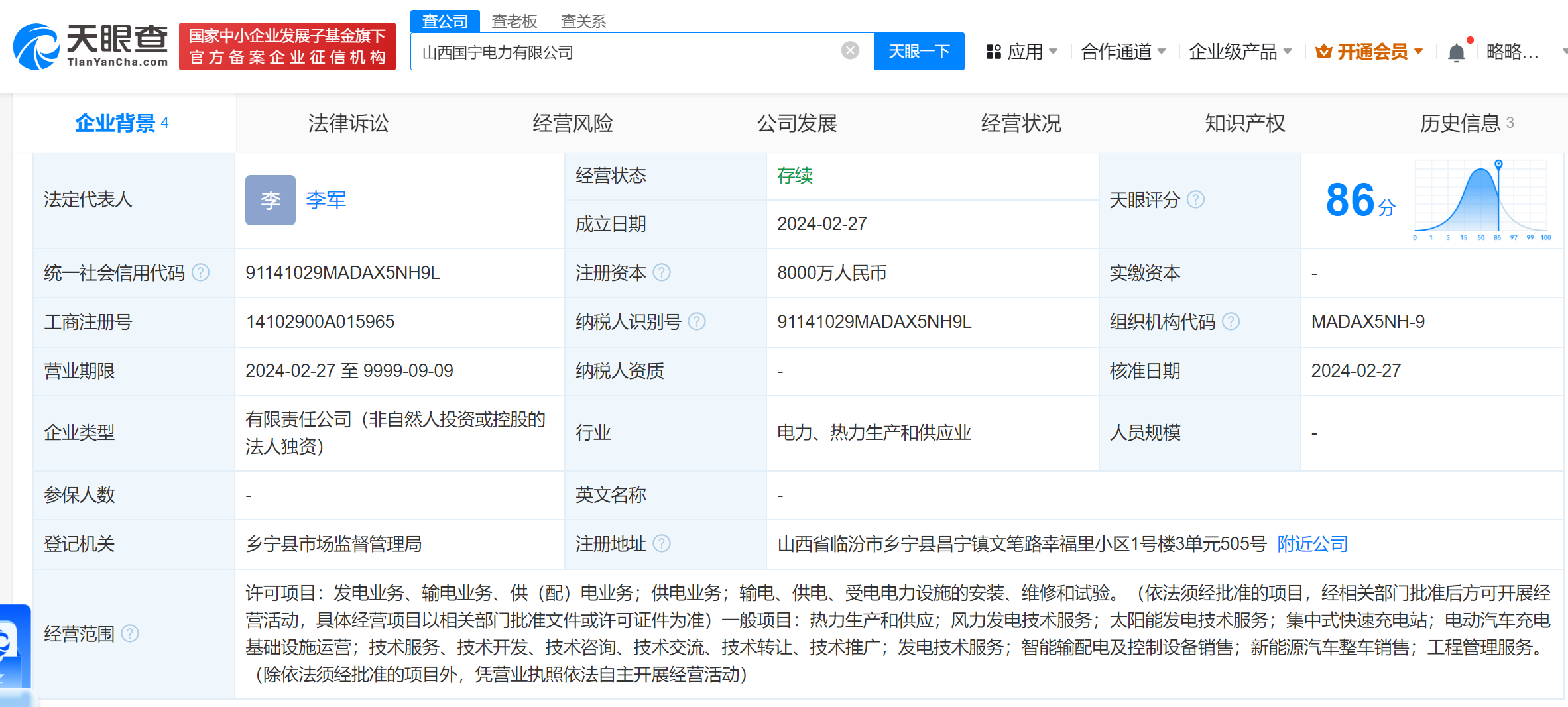Click help icon beside 注册地址

[662, 544]
